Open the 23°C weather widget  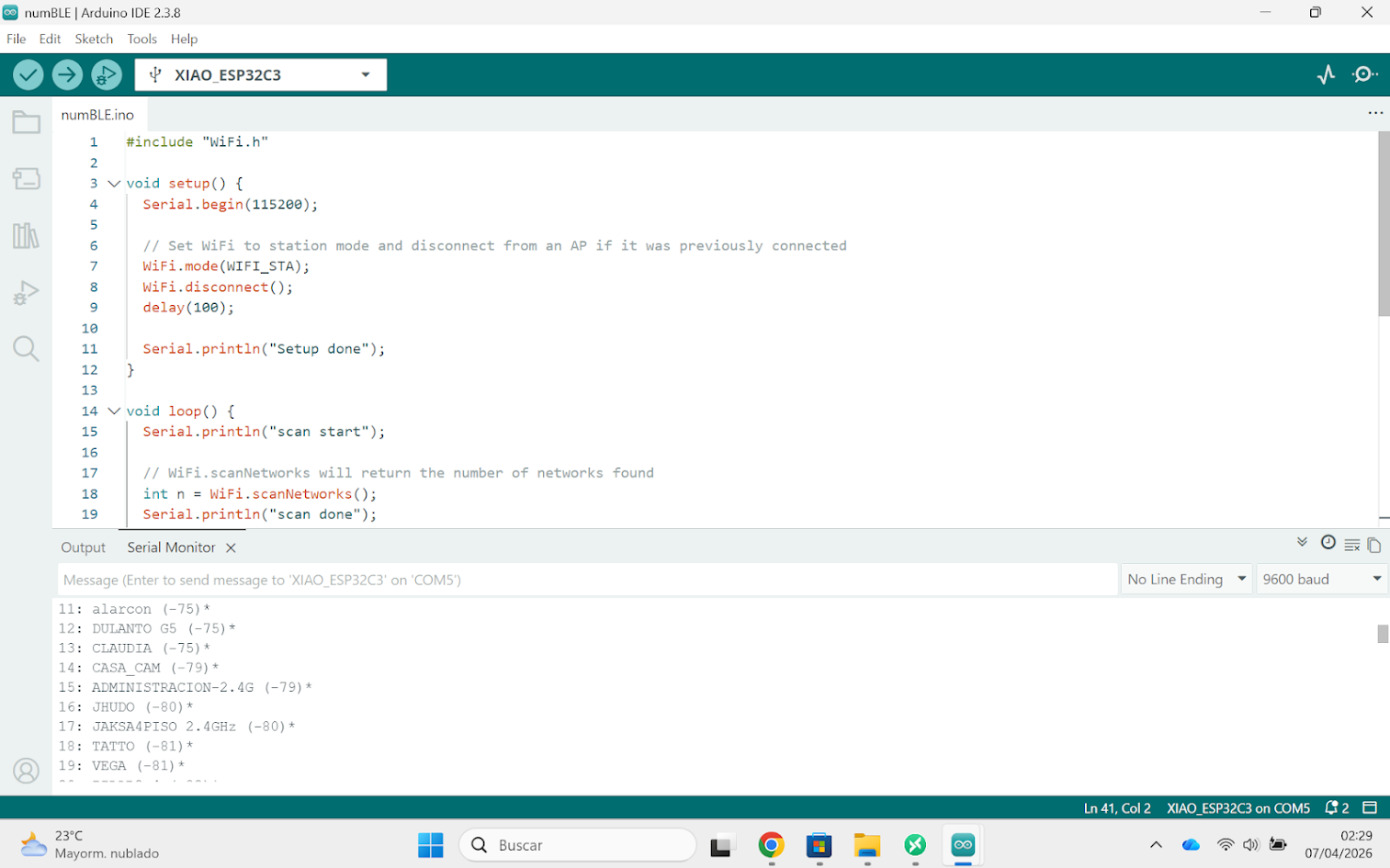click(x=89, y=845)
